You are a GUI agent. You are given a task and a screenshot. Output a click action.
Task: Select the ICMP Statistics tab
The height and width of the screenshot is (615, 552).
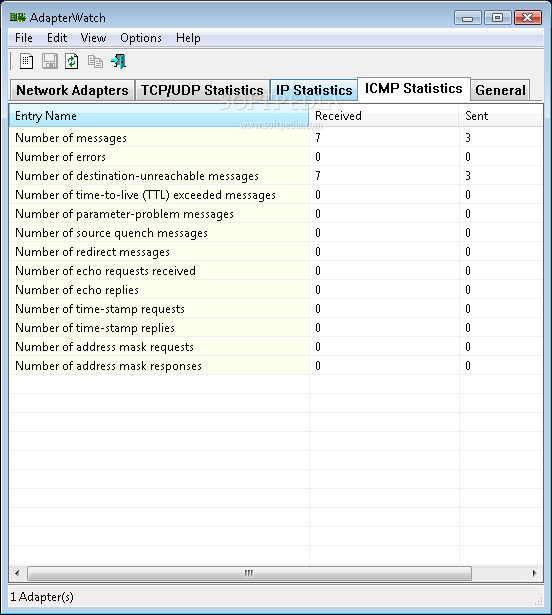(414, 89)
